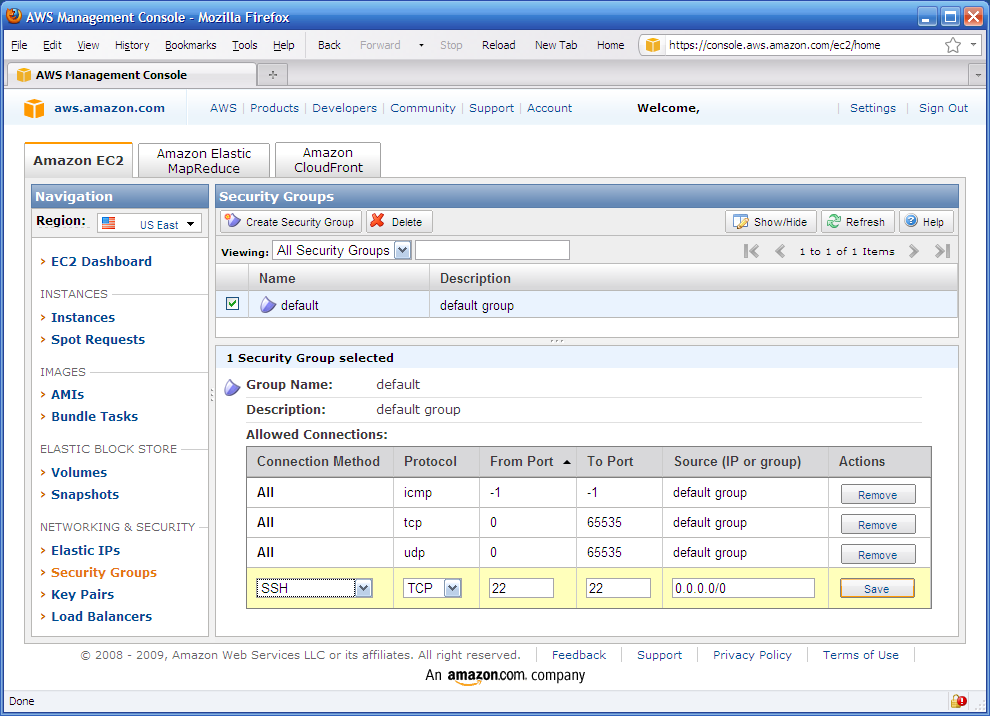This screenshot has width=990, height=716.
Task: Click the Create Security Group shield icon
Action: click(233, 221)
